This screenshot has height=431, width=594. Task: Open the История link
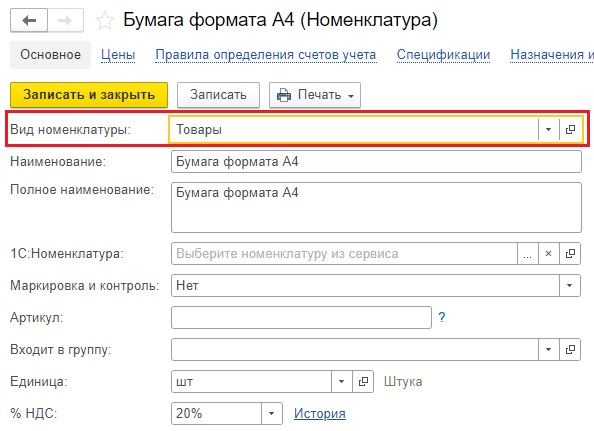click(320, 413)
